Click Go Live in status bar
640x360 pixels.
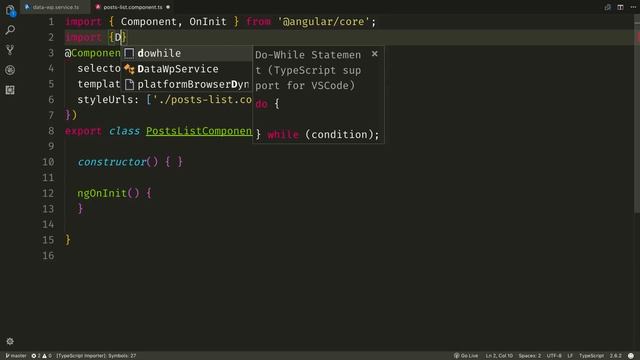[x=466, y=356]
